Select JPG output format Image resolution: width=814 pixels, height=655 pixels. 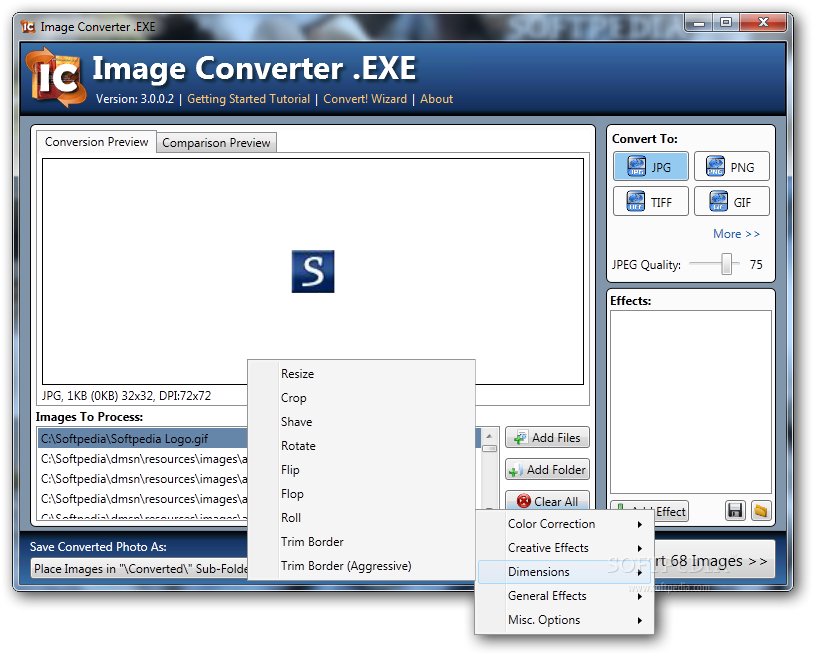650,167
